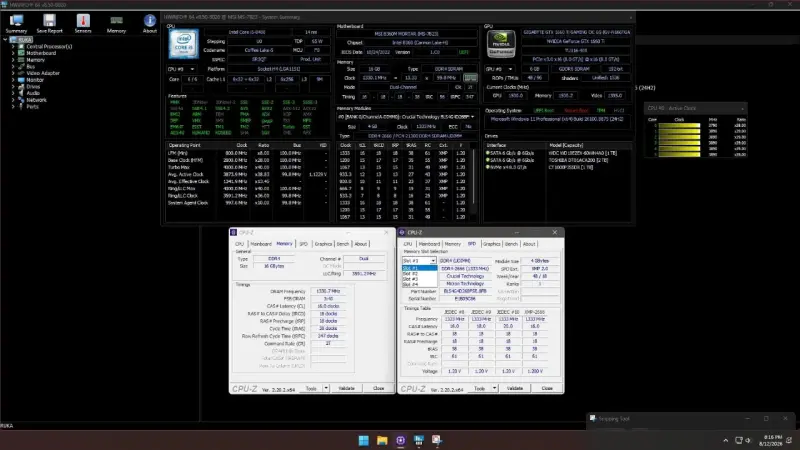Image resolution: width=800 pixels, height=450 pixels.
Task: Click the Snipping Tool taskbar icon
Action: point(437,440)
